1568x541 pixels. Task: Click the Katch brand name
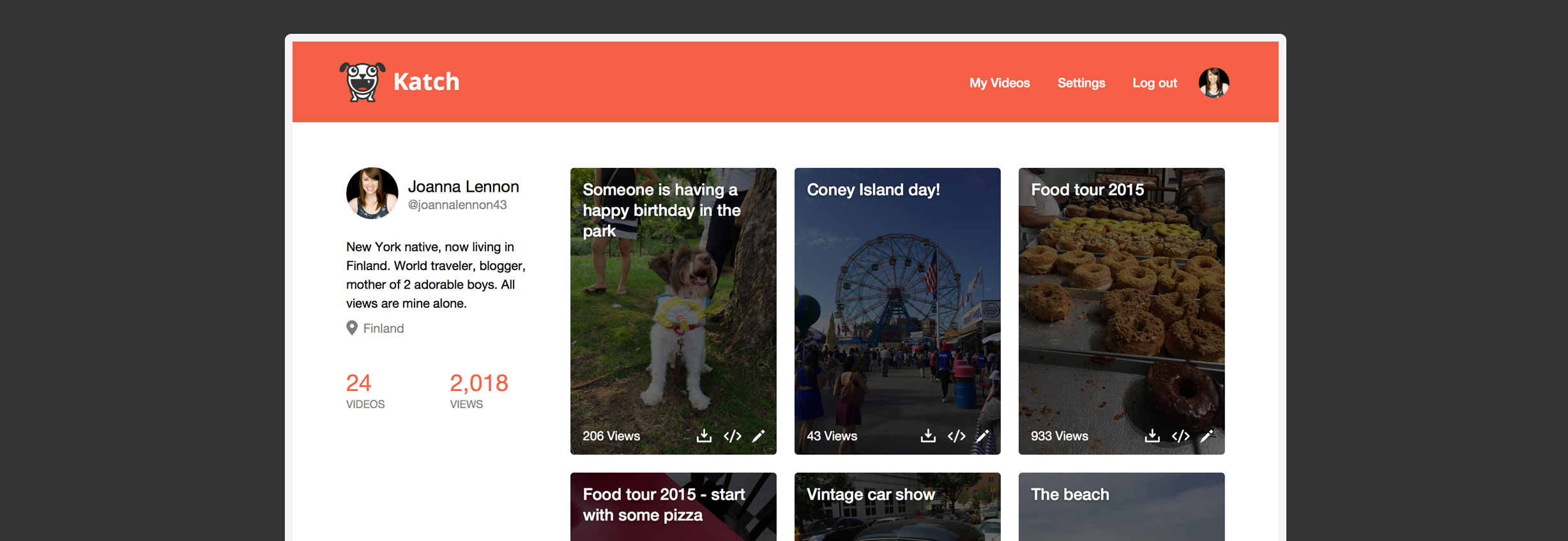point(426,82)
